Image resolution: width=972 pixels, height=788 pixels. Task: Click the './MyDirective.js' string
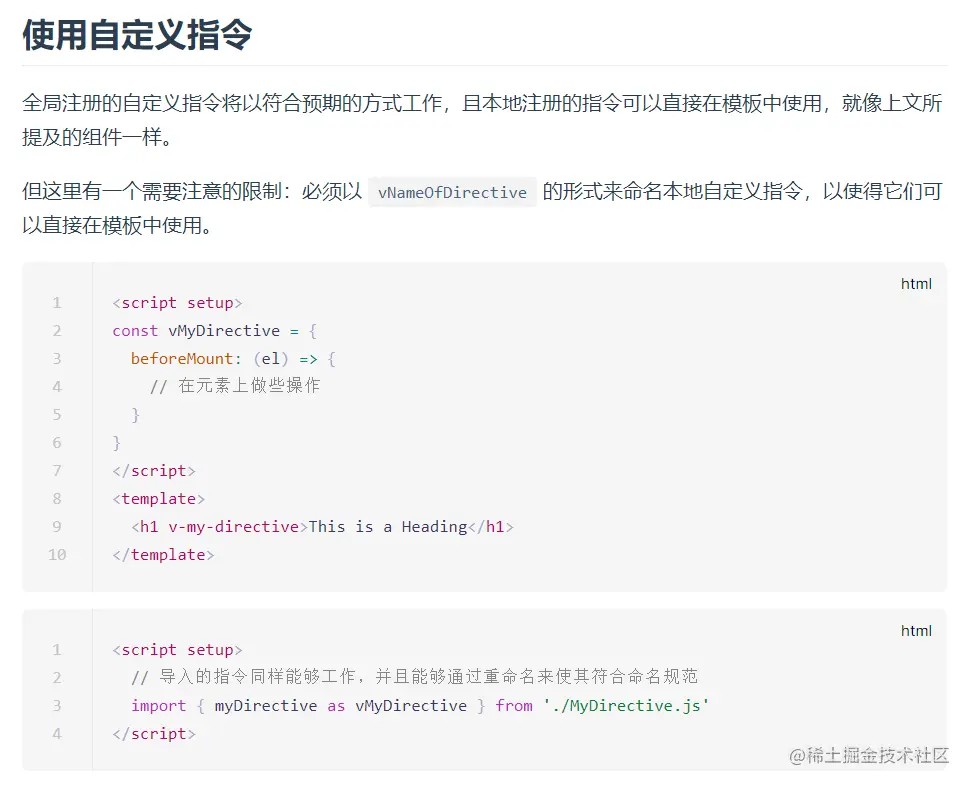(x=626, y=706)
